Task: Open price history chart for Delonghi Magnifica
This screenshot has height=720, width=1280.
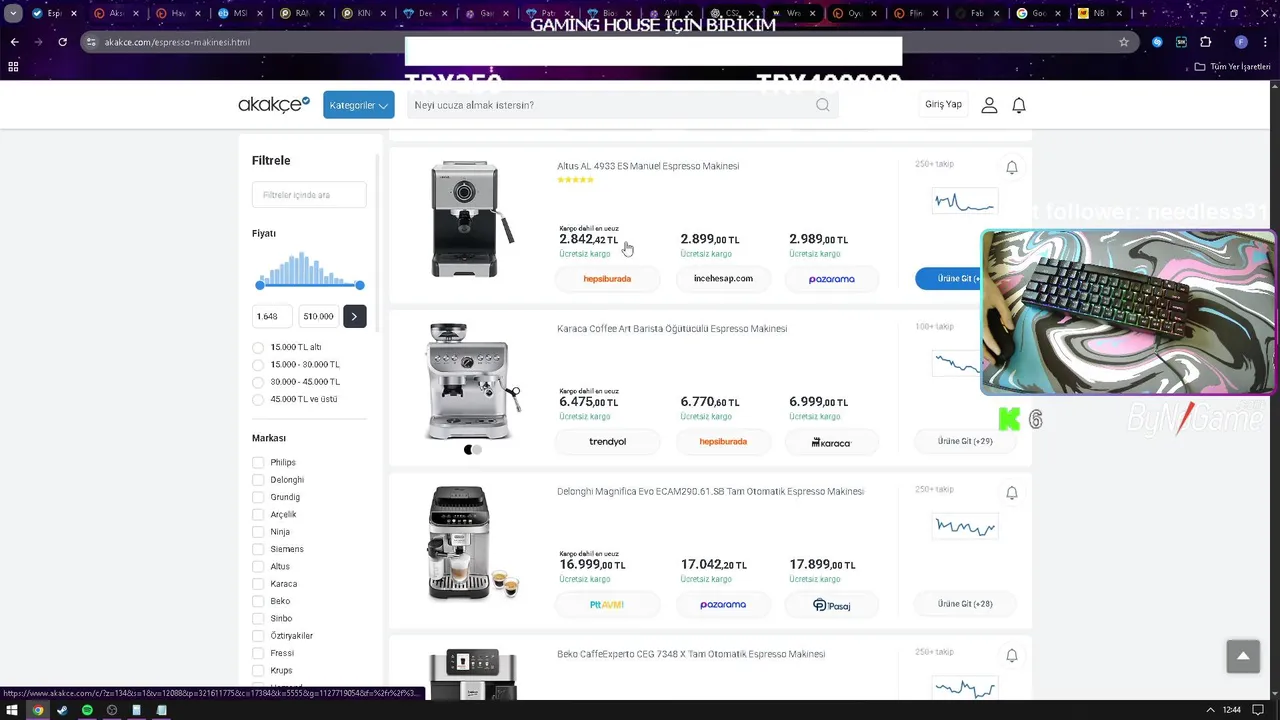Action: 965,526
